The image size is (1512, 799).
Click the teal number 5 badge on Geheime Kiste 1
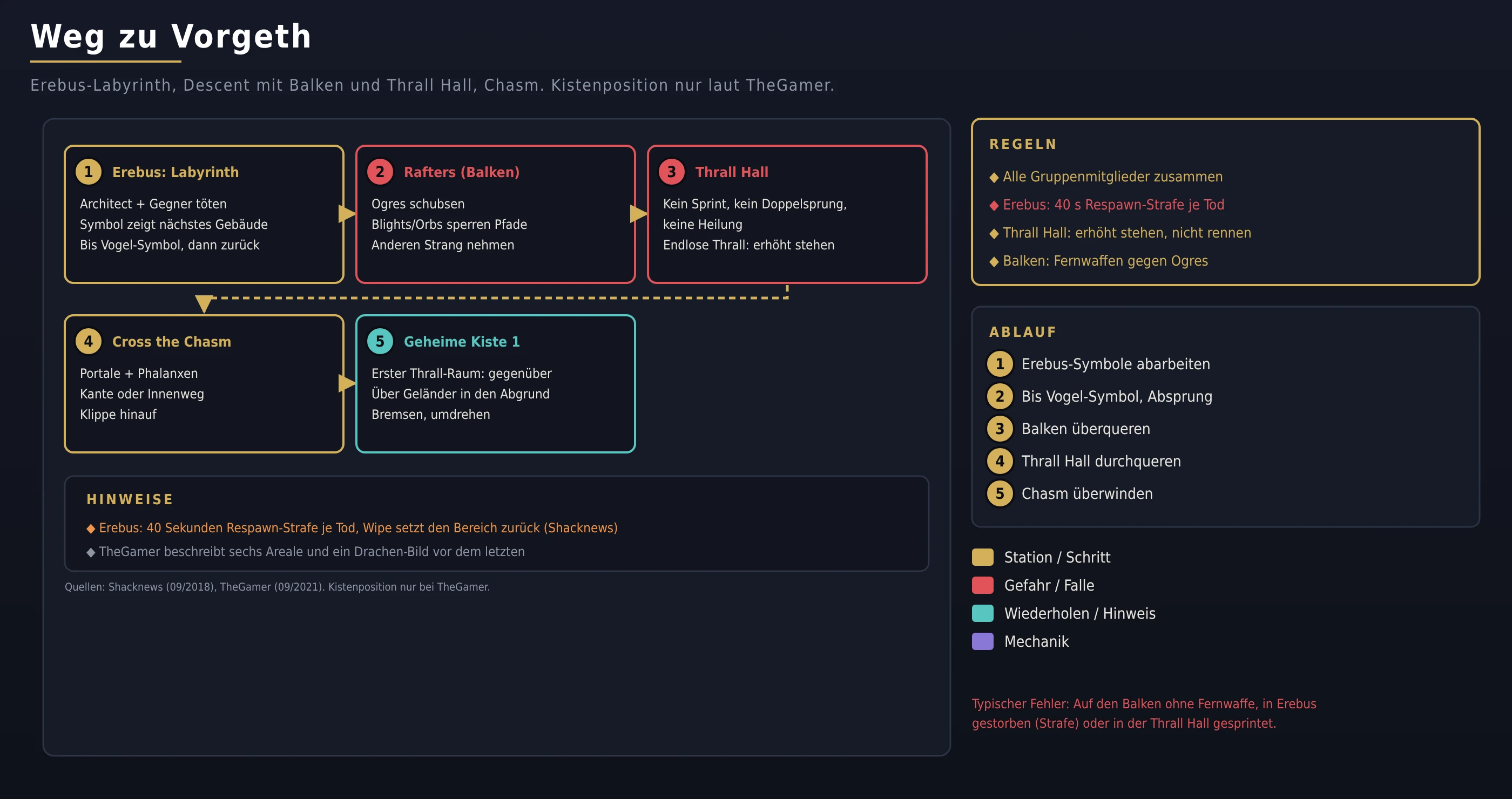point(380,341)
